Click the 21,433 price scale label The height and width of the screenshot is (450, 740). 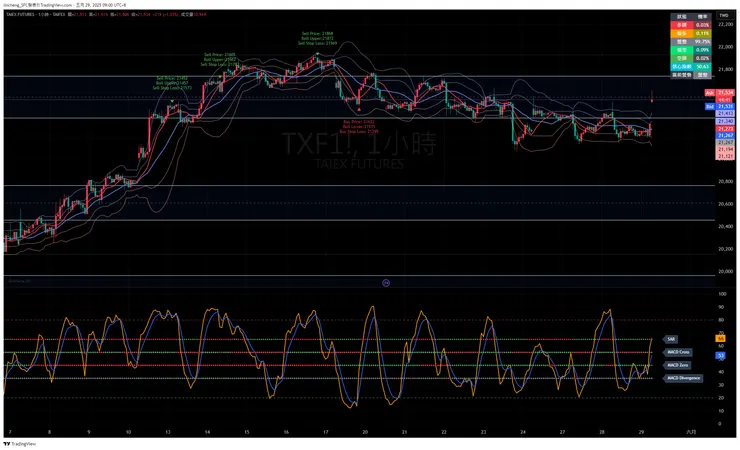725,114
